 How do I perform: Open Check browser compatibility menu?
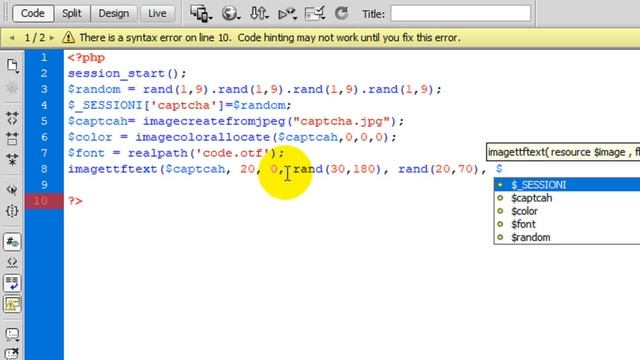[x=315, y=13]
